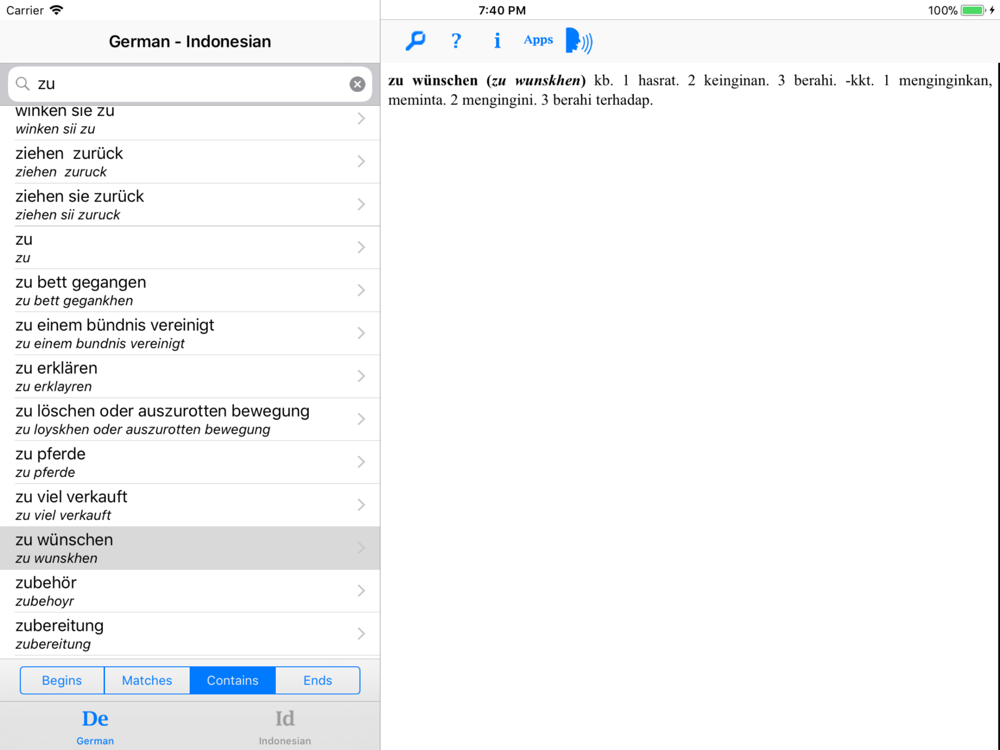The image size is (1000, 750).
Task: Open entry 'zu bett gegangen'
Action: pyautogui.click(x=190, y=290)
